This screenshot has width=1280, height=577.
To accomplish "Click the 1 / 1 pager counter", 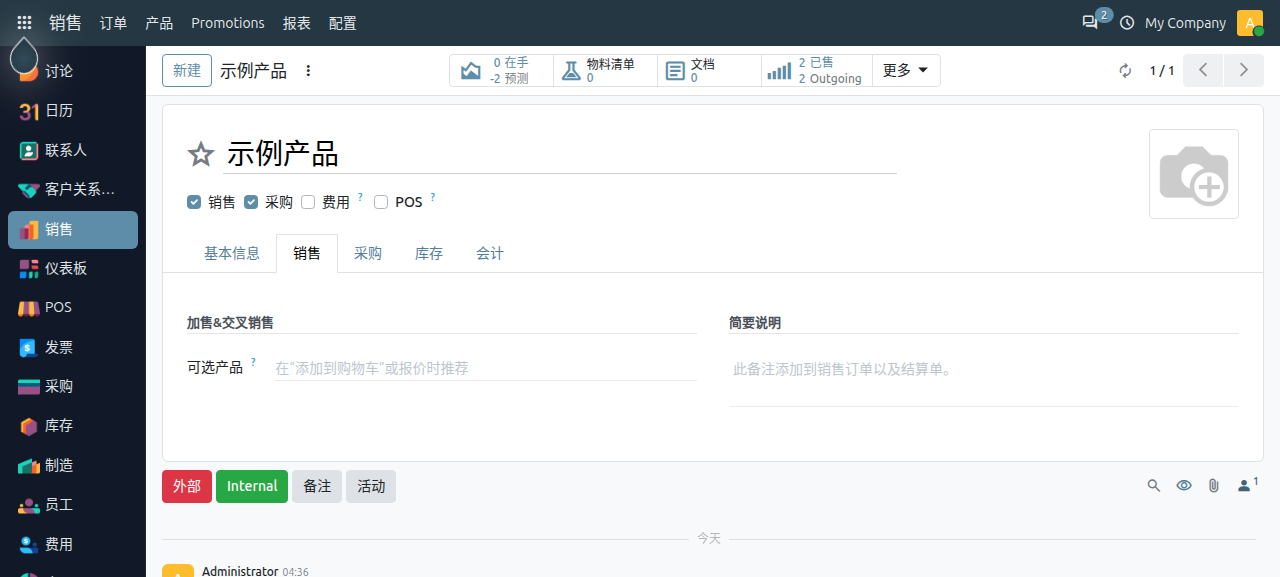I will click(1161, 70).
